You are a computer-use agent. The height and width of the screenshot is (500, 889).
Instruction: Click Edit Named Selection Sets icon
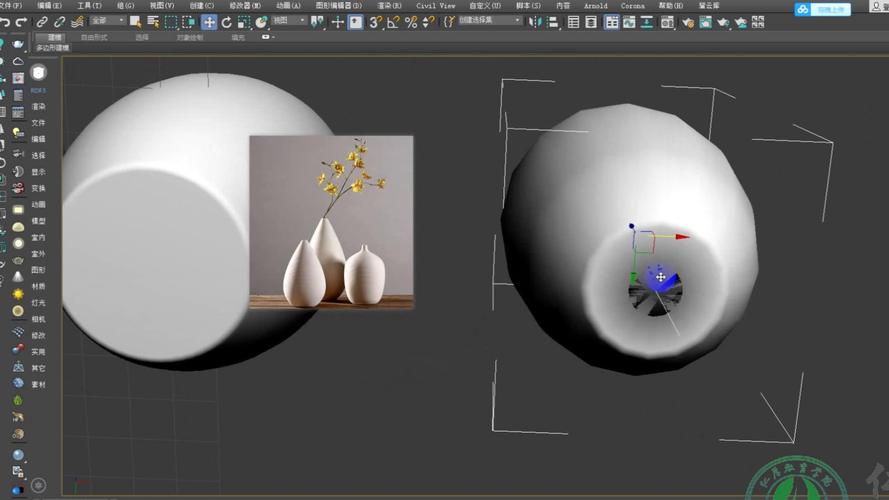(x=449, y=22)
